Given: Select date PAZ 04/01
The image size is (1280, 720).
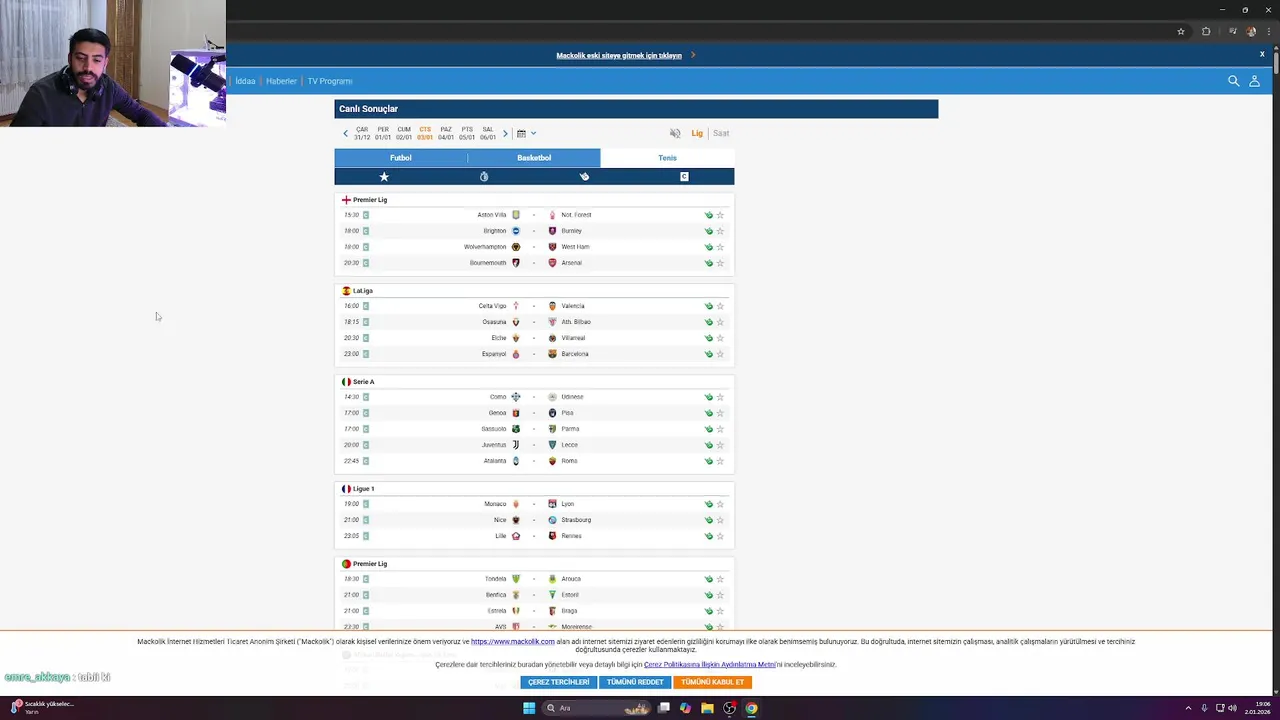Looking at the screenshot, I should (x=446, y=133).
